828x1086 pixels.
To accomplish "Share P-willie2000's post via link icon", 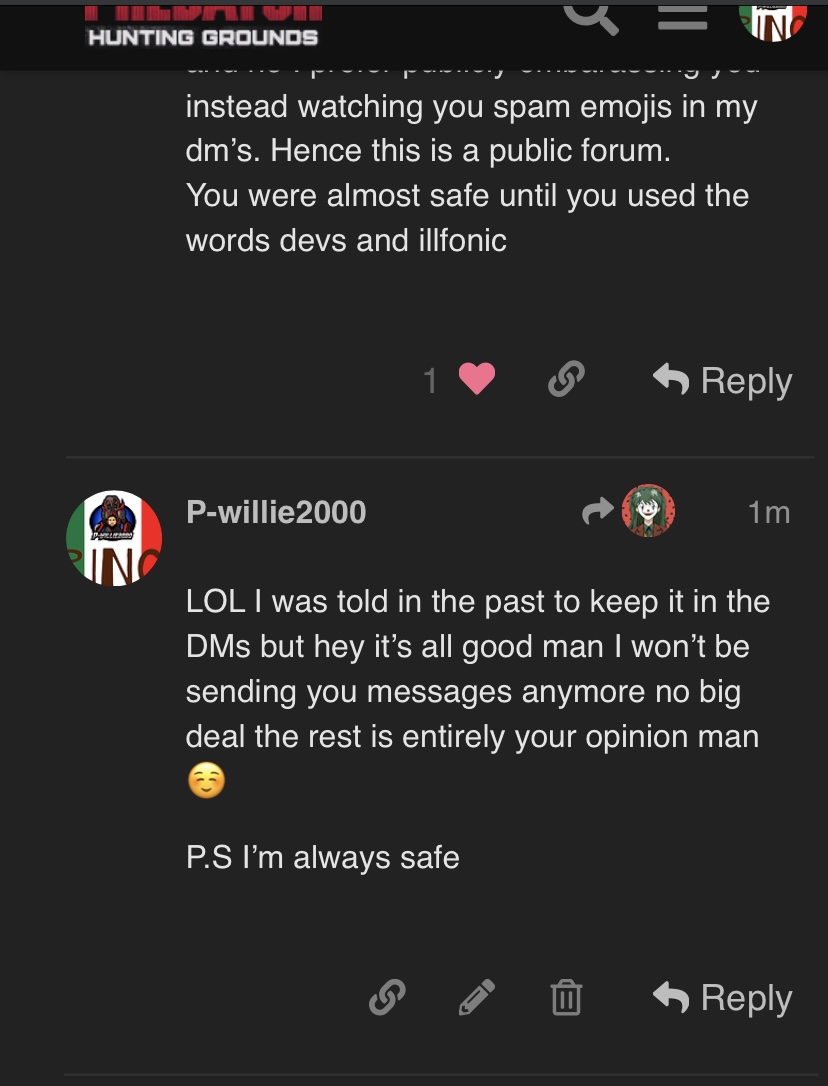I will point(386,997).
